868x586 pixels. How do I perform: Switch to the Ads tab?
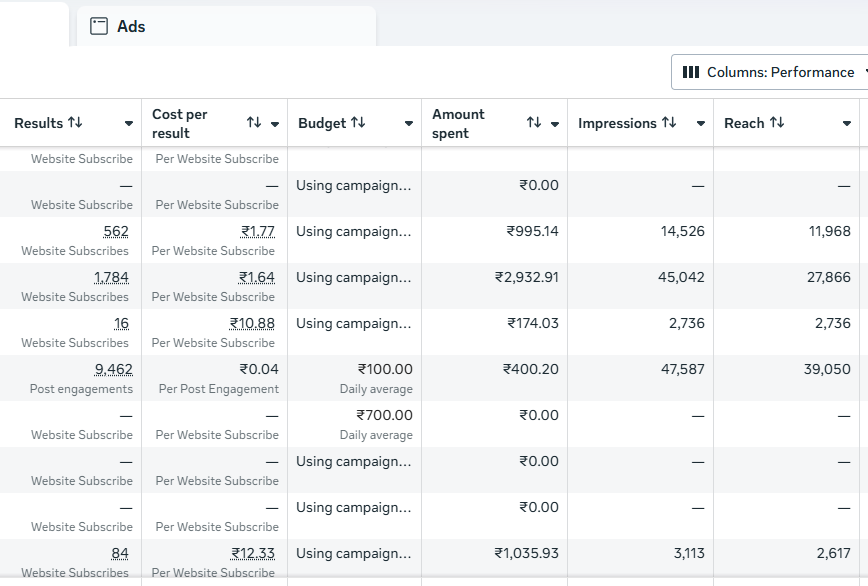coord(130,26)
